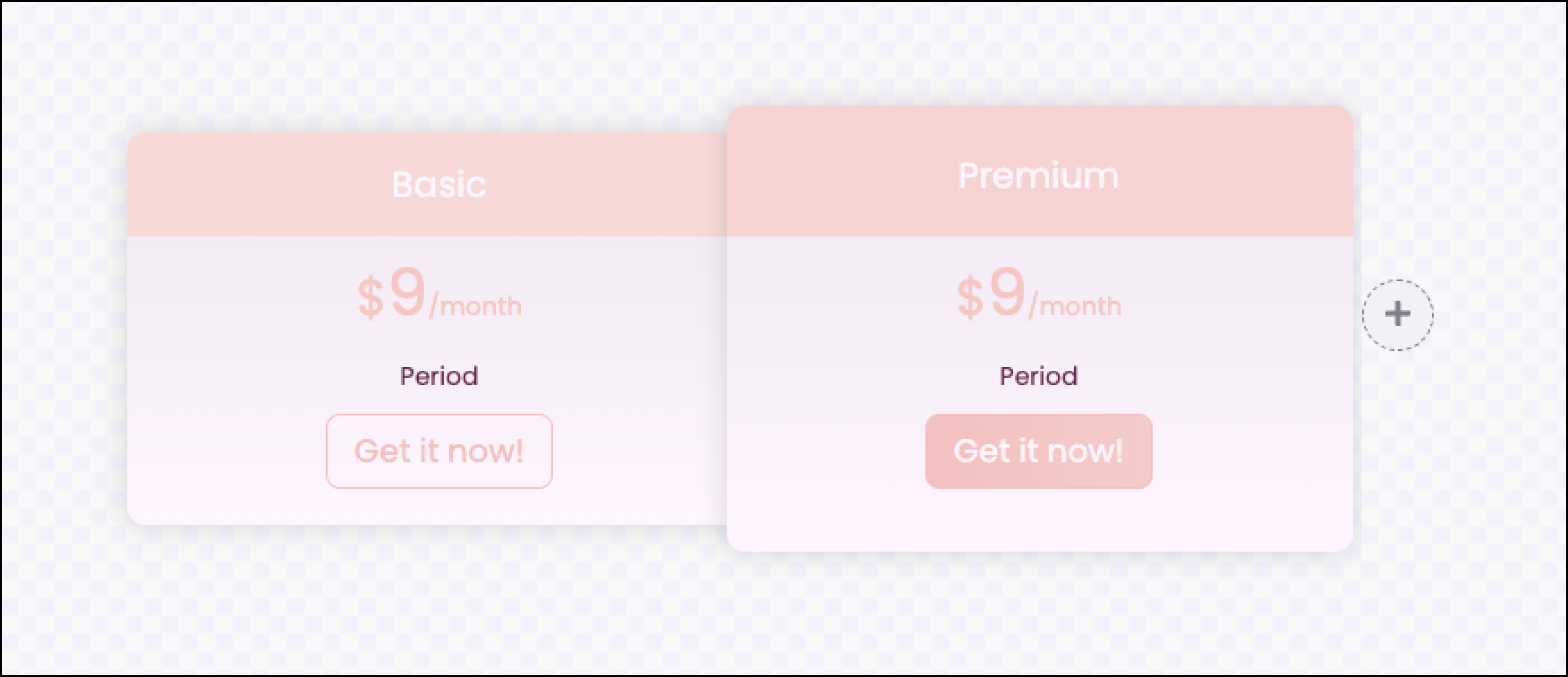Select the dollar sign in the Premium price

[970, 298]
